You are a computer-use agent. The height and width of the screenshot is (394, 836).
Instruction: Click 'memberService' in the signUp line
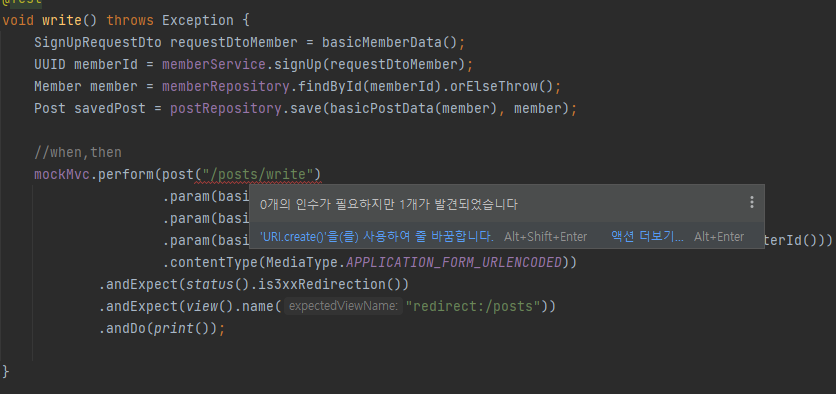pyautogui.click(x=214, y=65)
